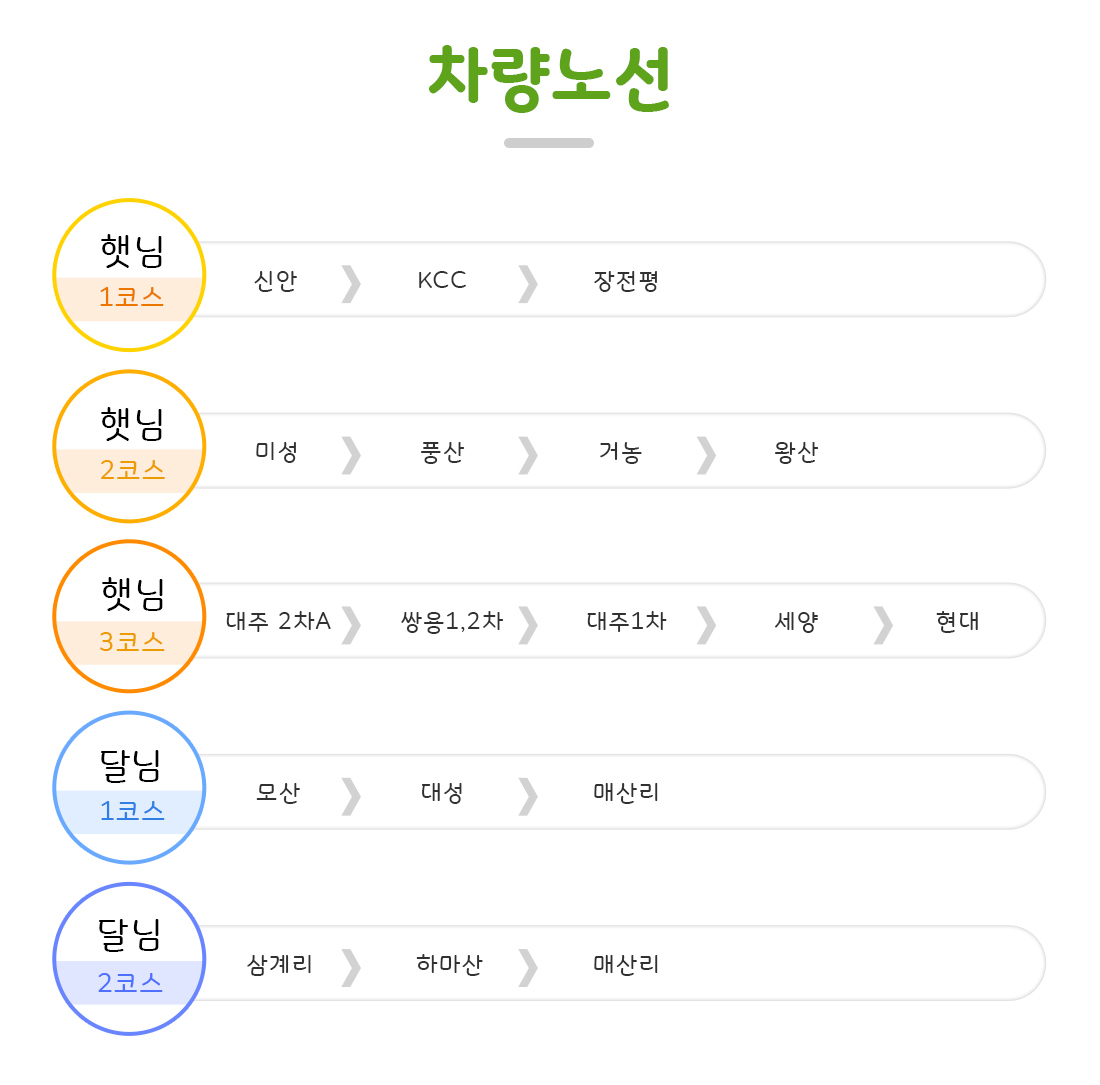
Task: Select the 대성 stop
Action: tap(442, 793)
